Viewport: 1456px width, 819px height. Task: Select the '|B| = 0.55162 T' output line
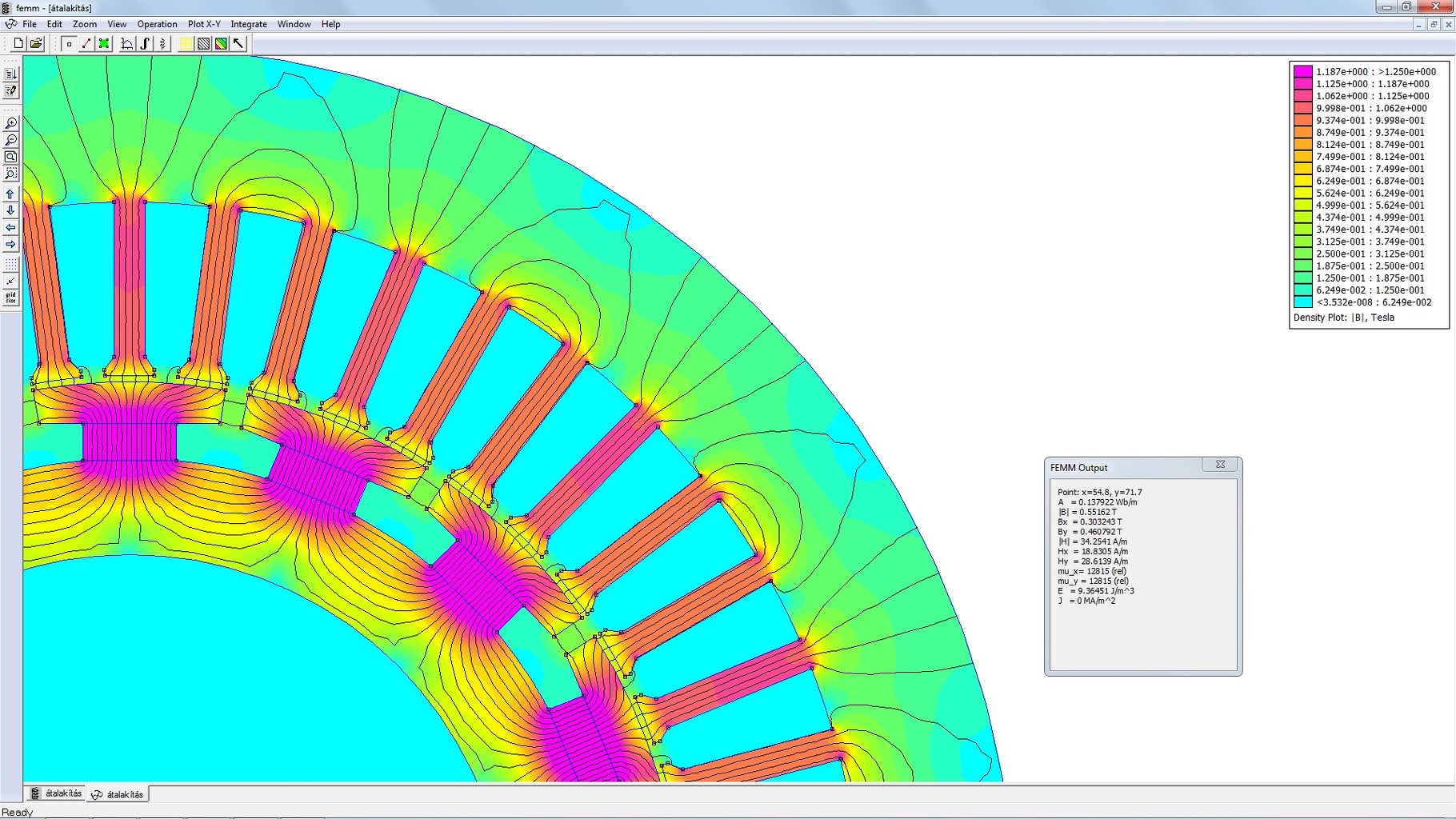pyautogui.click(x=1086, y=512)
